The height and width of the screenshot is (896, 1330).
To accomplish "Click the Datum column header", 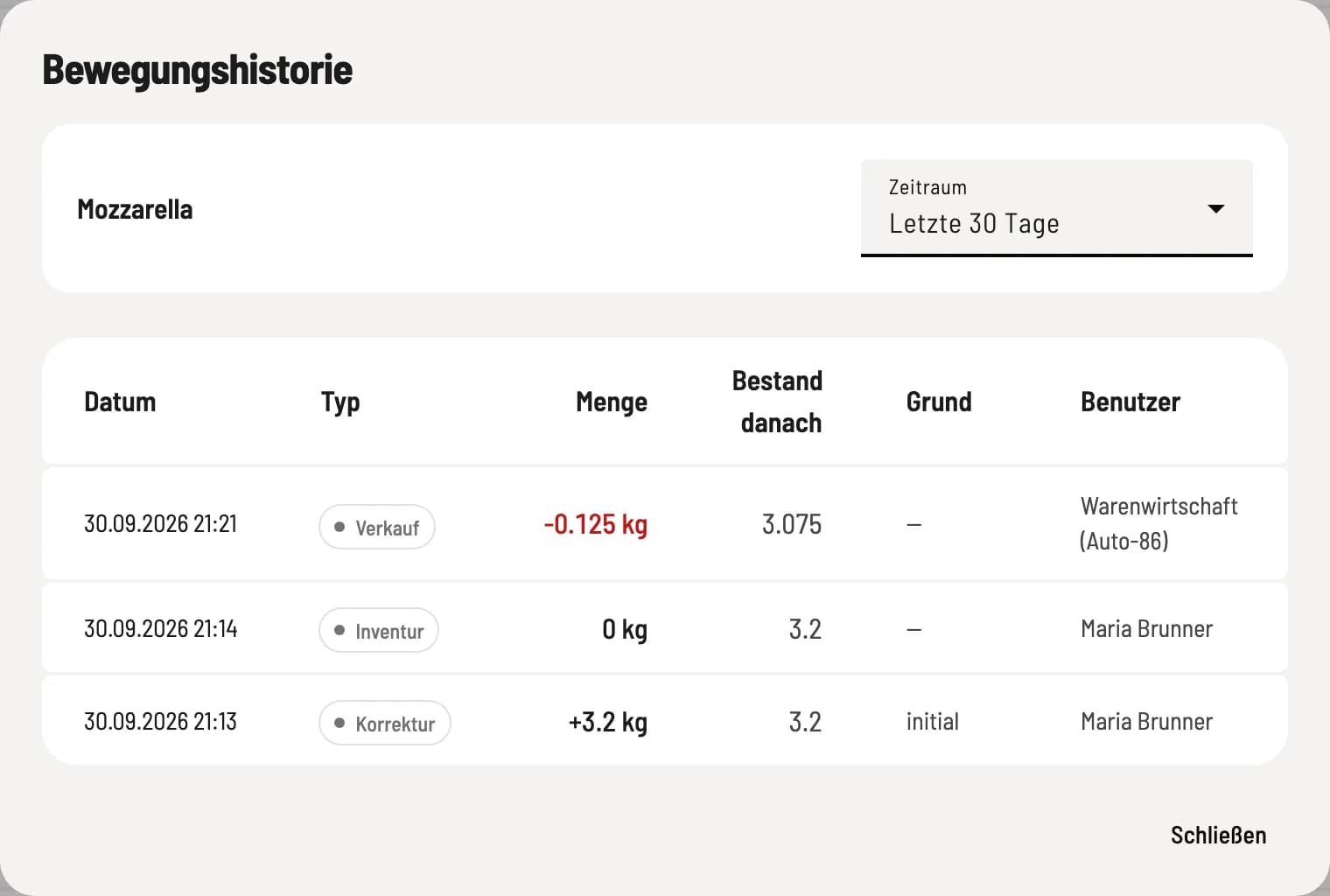I will point(120,402).
